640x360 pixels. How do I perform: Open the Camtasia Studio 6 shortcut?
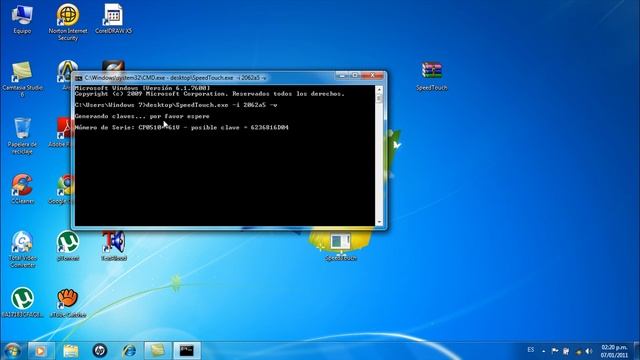(x=22, y=80)
